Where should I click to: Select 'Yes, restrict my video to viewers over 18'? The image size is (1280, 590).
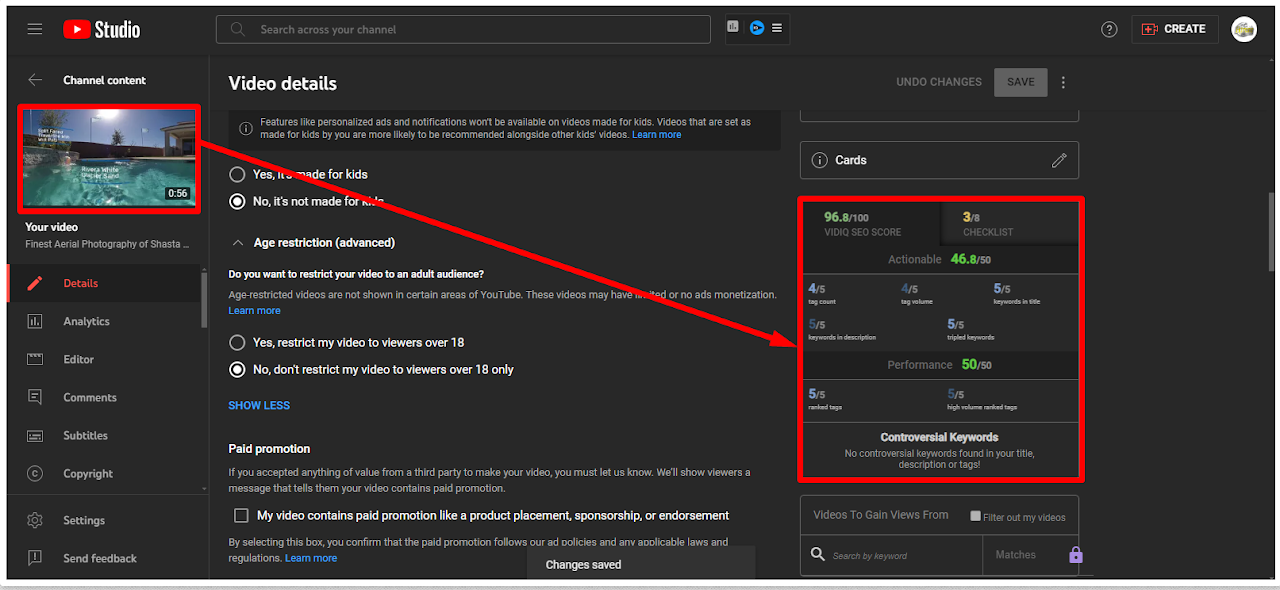tap(237, 342)
